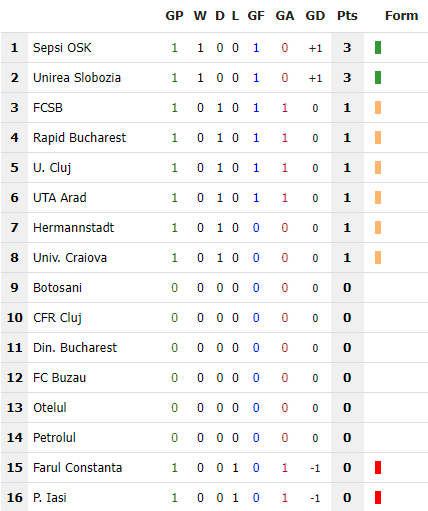Open the CFR Cluj team link
428x511 pixels.
(57, 318)
